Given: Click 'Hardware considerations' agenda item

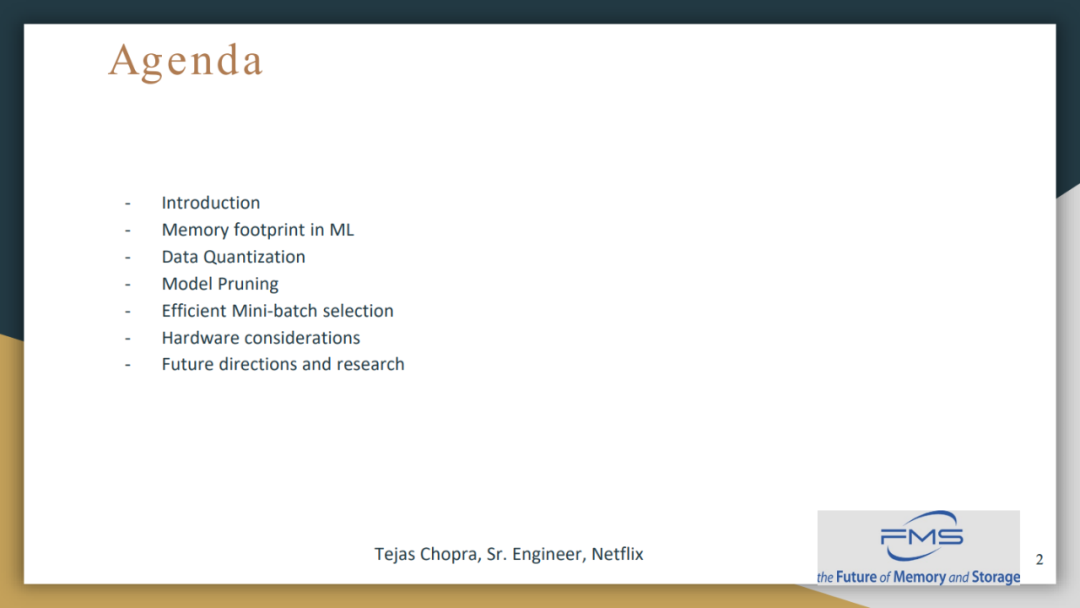Looking at the screenshot, I should 260,337.
